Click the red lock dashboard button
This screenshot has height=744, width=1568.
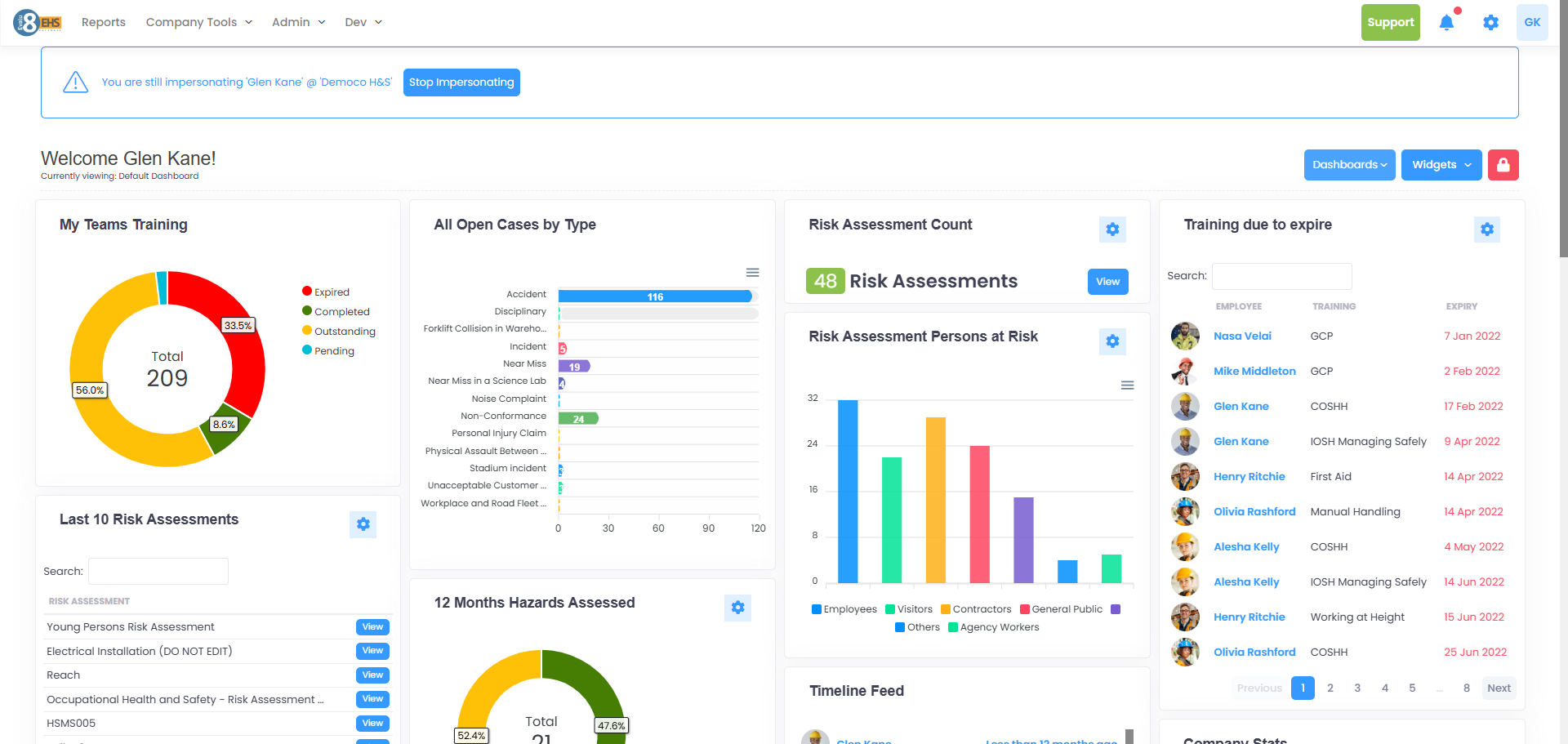point(1503,164)
